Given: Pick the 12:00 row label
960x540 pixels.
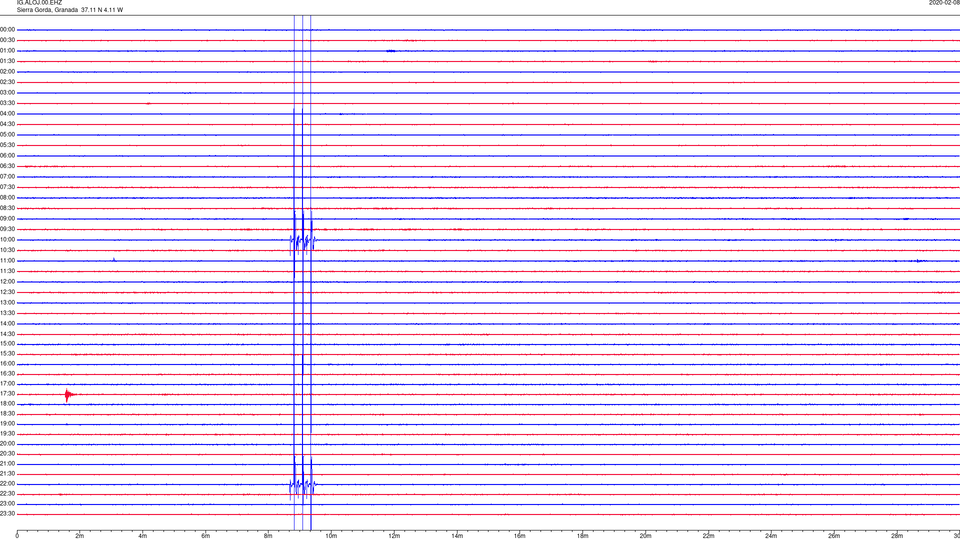Looking at the screenshot, I should (x=7, y=282).
